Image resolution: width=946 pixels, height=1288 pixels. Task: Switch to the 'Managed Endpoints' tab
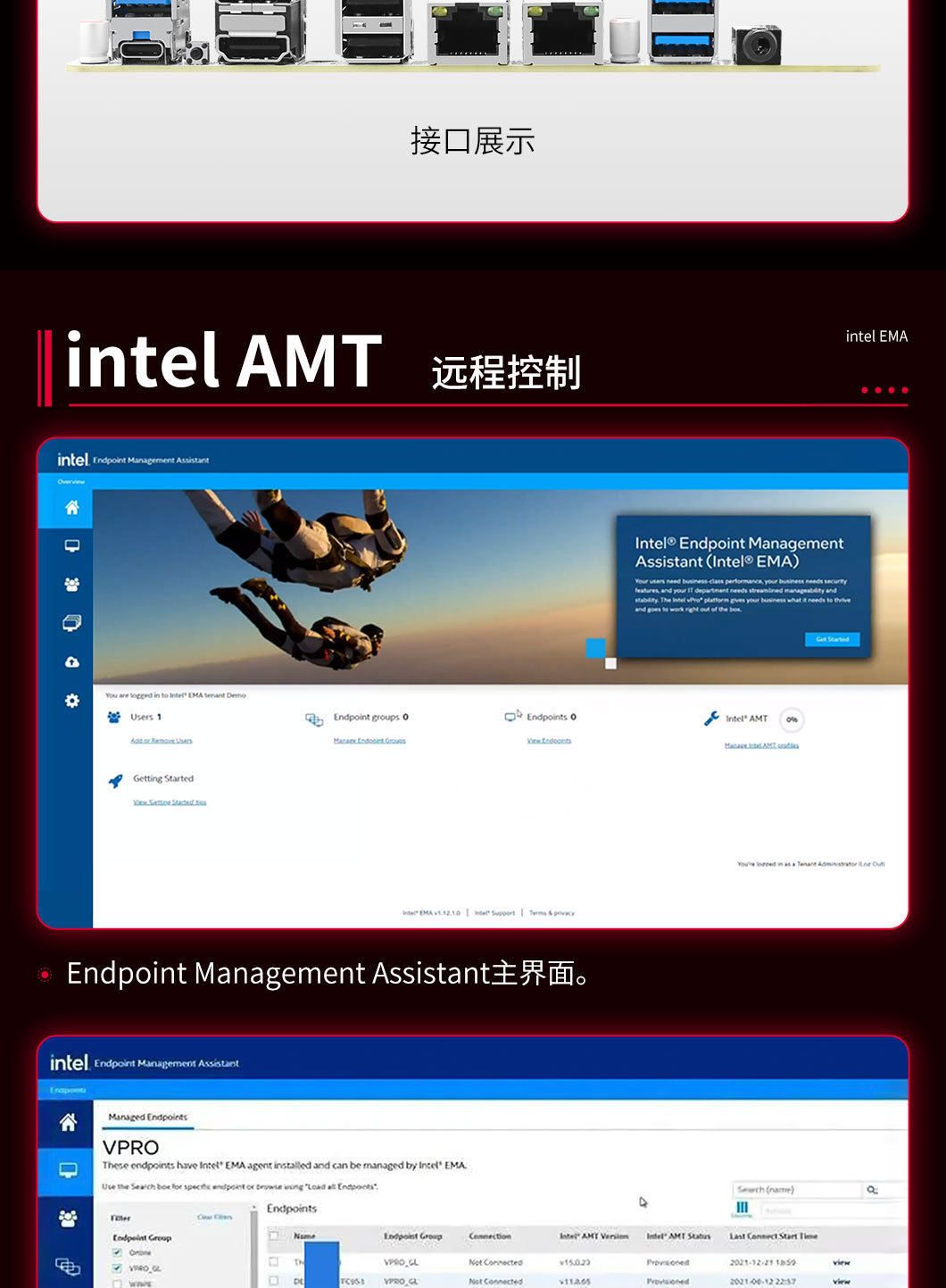coord(148,1118)
